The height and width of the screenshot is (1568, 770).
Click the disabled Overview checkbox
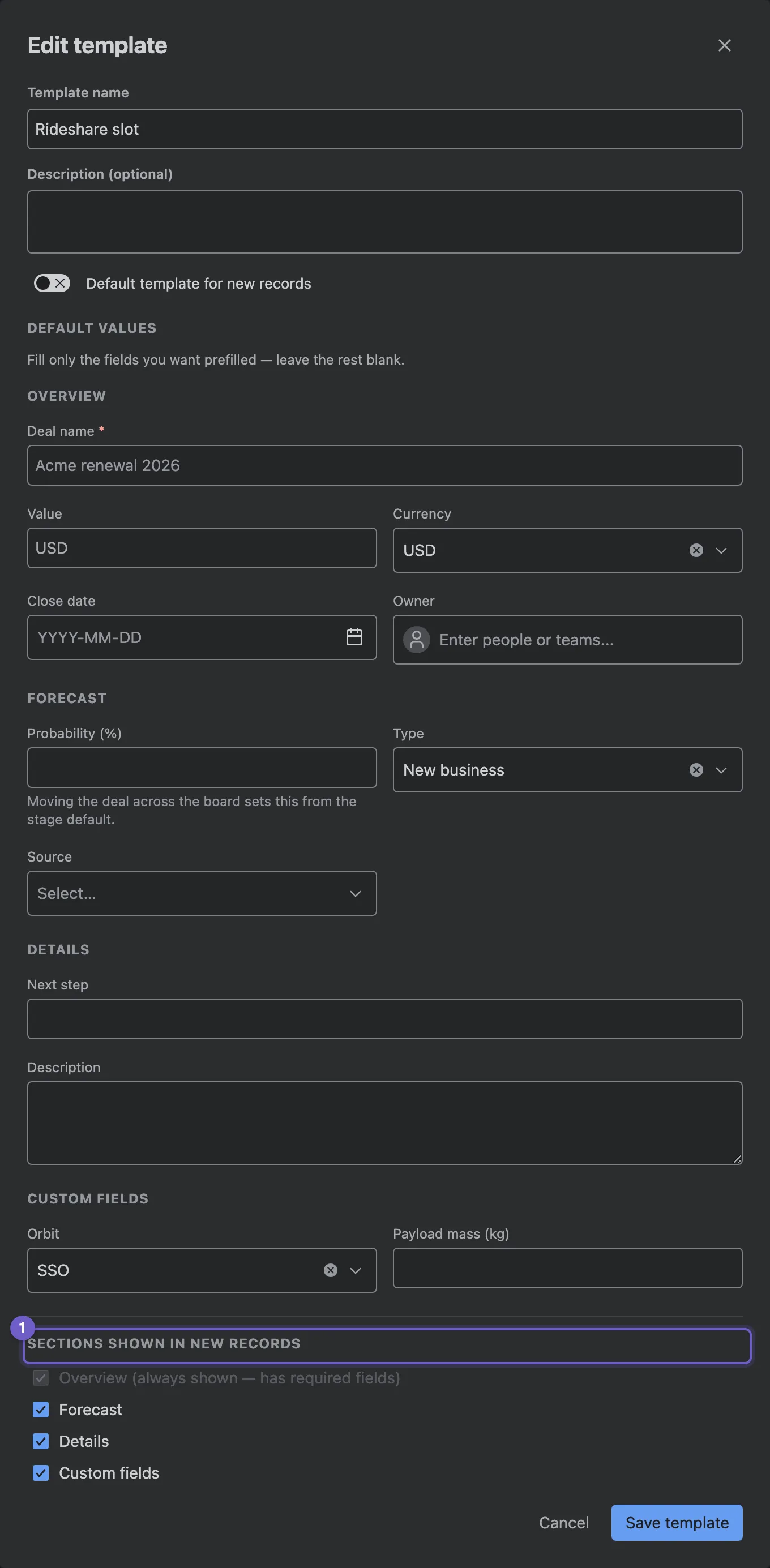41,1377
